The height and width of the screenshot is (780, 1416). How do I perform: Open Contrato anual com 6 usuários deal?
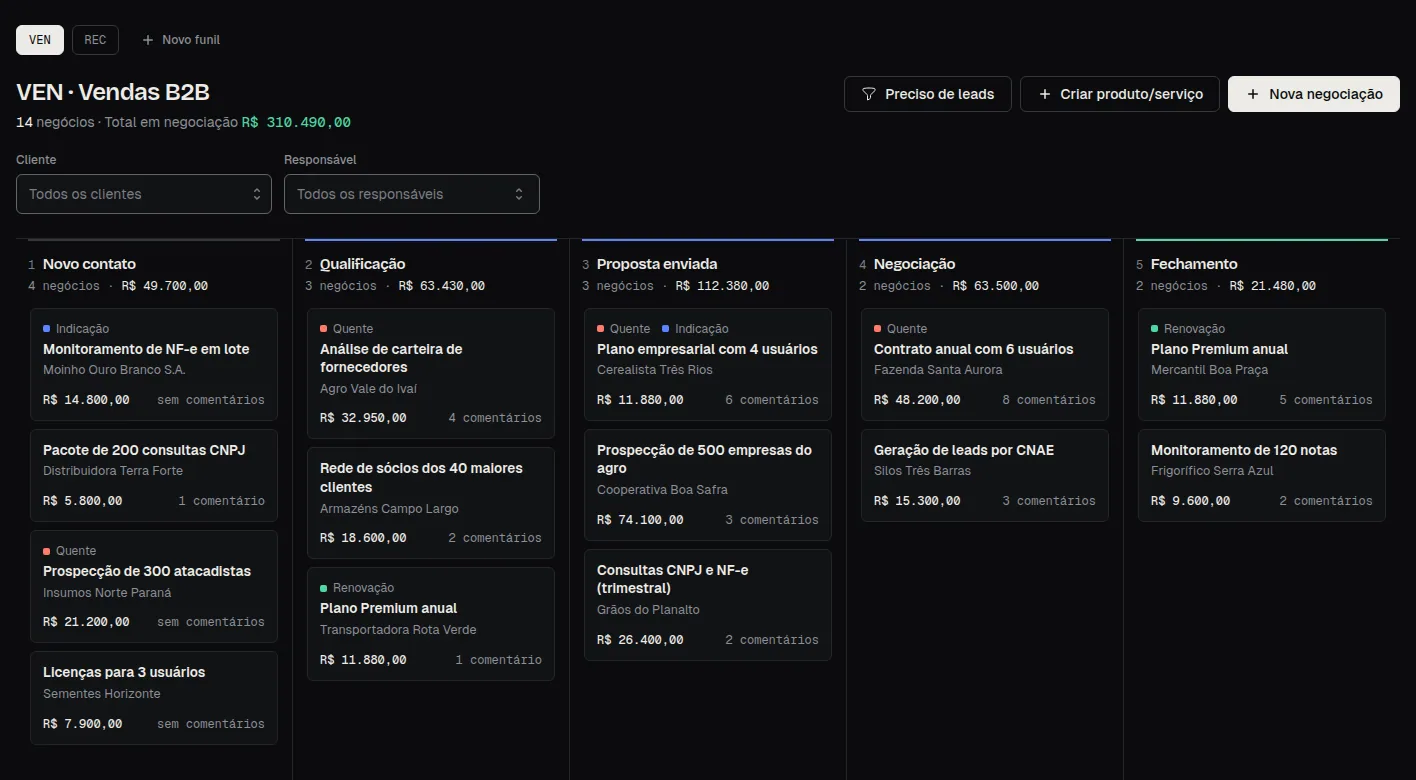click(x=985, y=364)
